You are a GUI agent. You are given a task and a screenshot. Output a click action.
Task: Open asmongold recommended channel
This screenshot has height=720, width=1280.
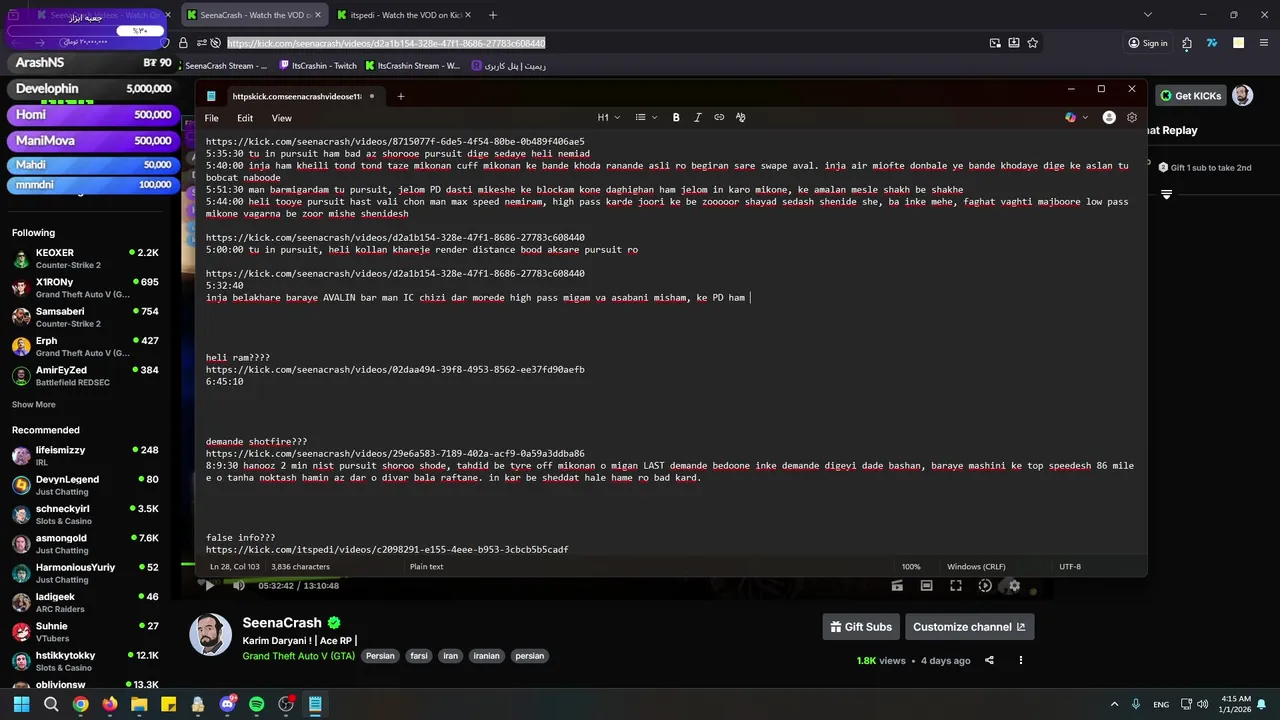pos(86,544)
